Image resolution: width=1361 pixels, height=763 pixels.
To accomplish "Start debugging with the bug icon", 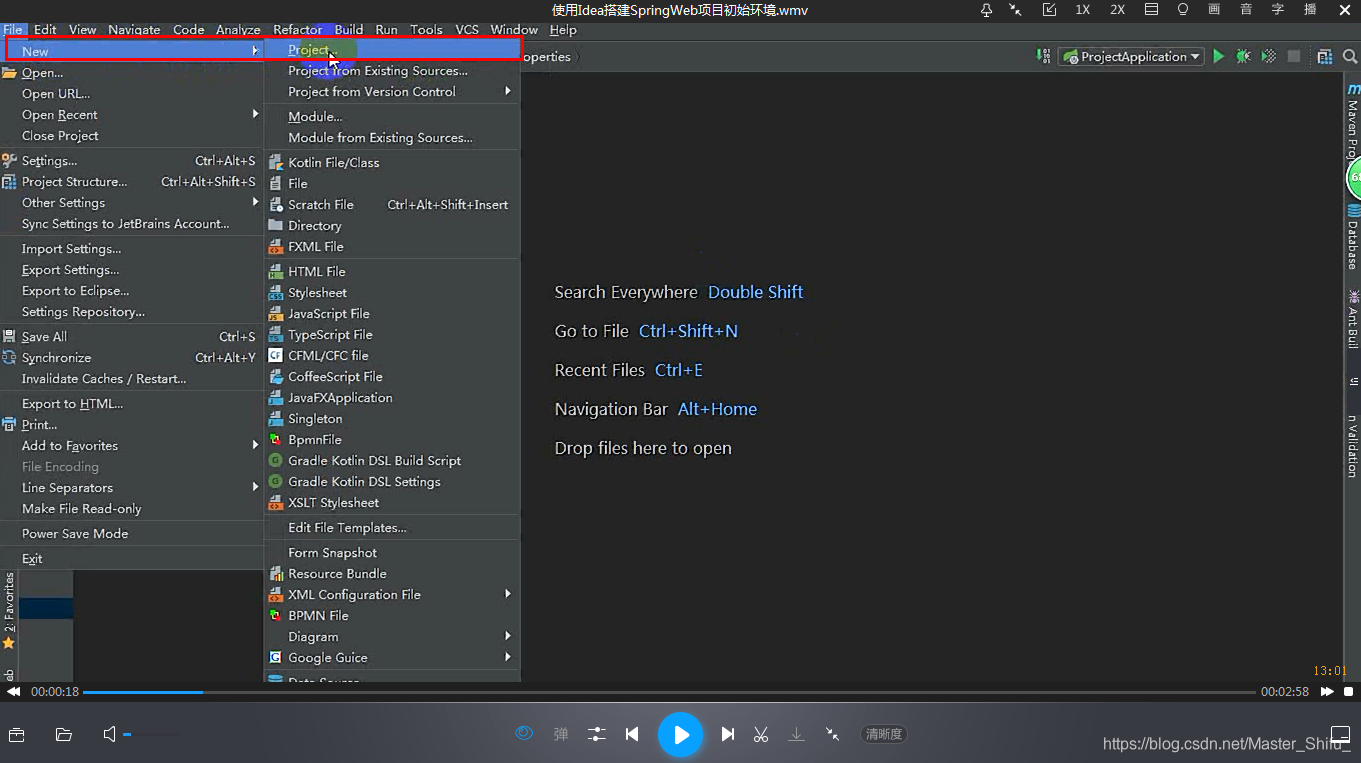I will [1243, 57].
